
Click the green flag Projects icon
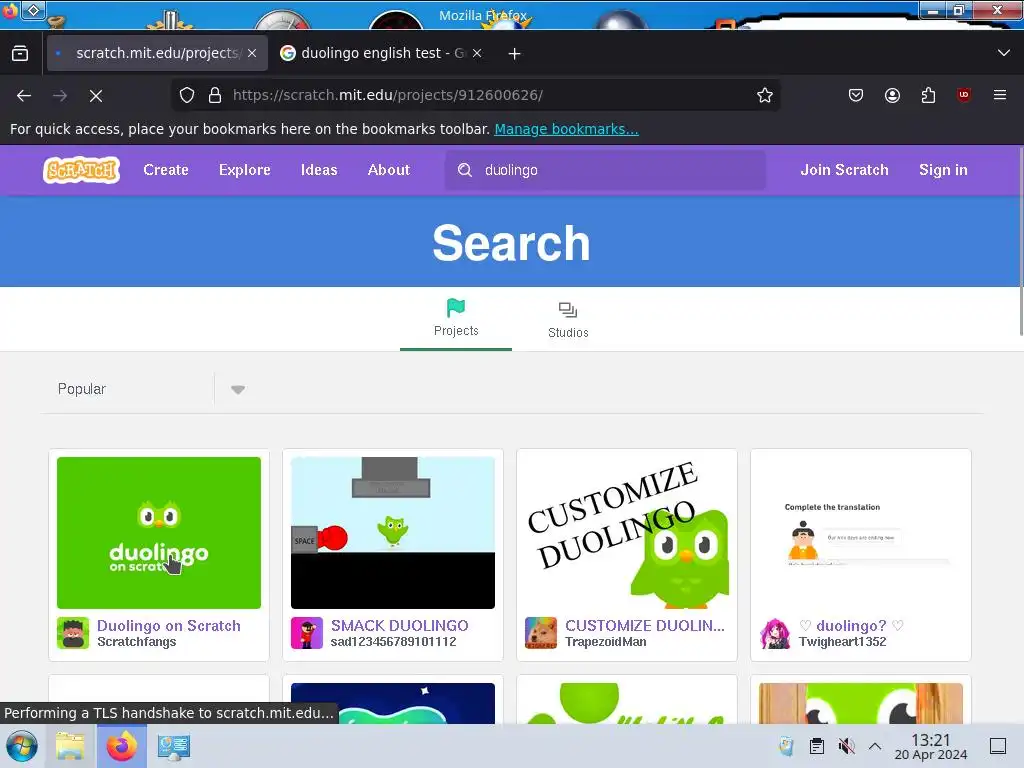[x=456, y=307]
